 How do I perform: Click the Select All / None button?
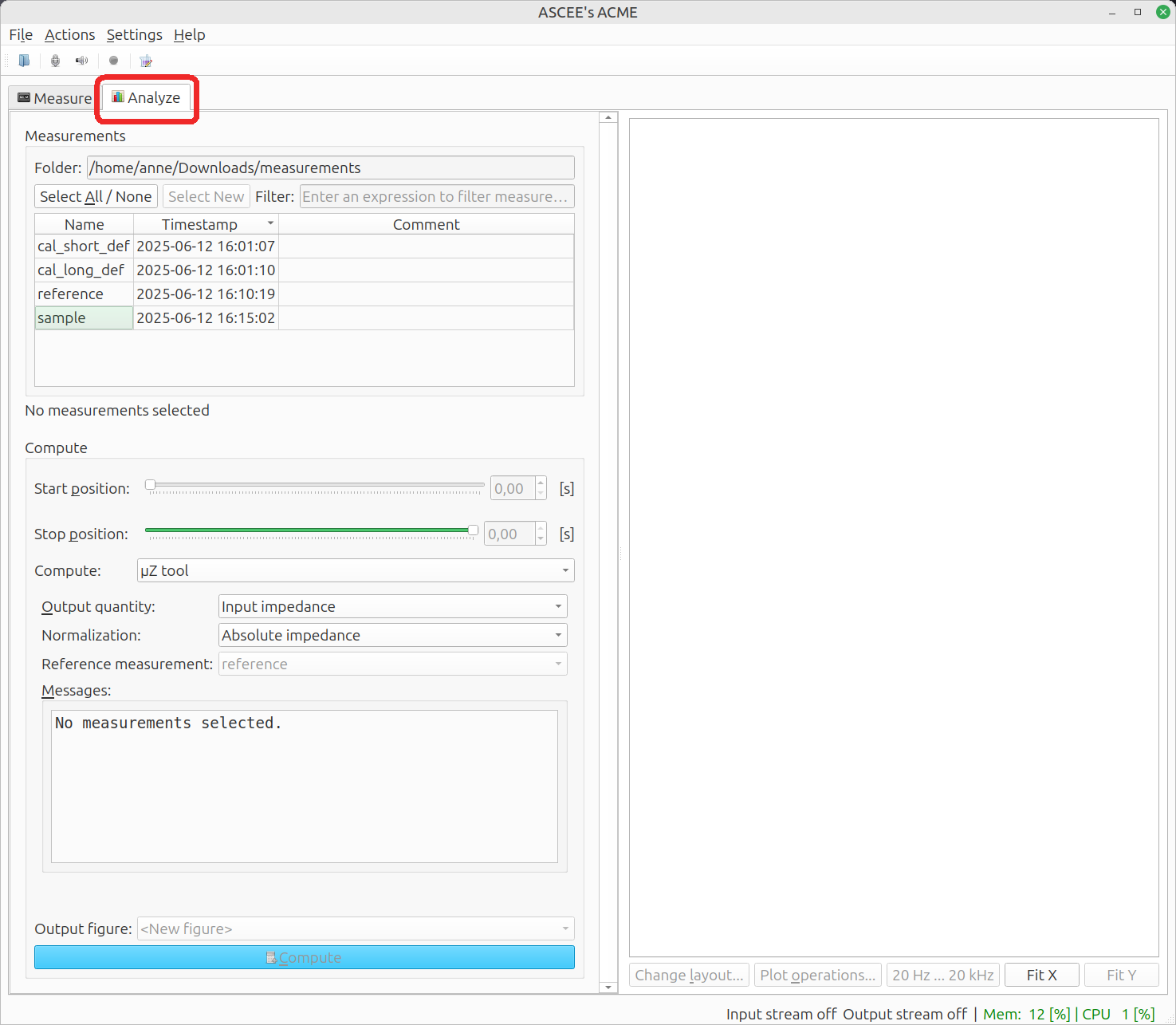coord(96,196)
